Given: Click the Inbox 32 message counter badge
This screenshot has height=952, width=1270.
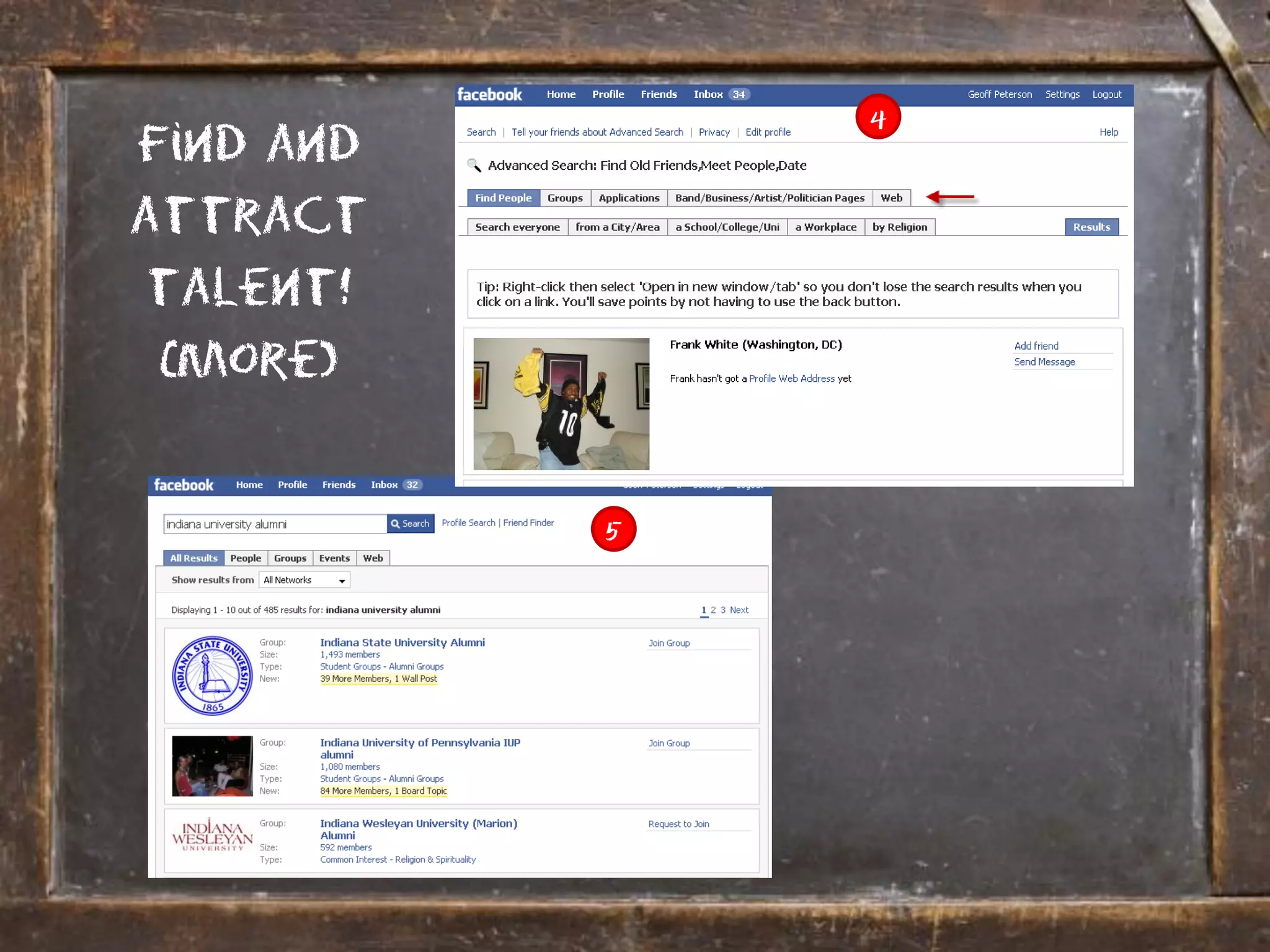Looking at the screenshot, I should coord(412,485).
